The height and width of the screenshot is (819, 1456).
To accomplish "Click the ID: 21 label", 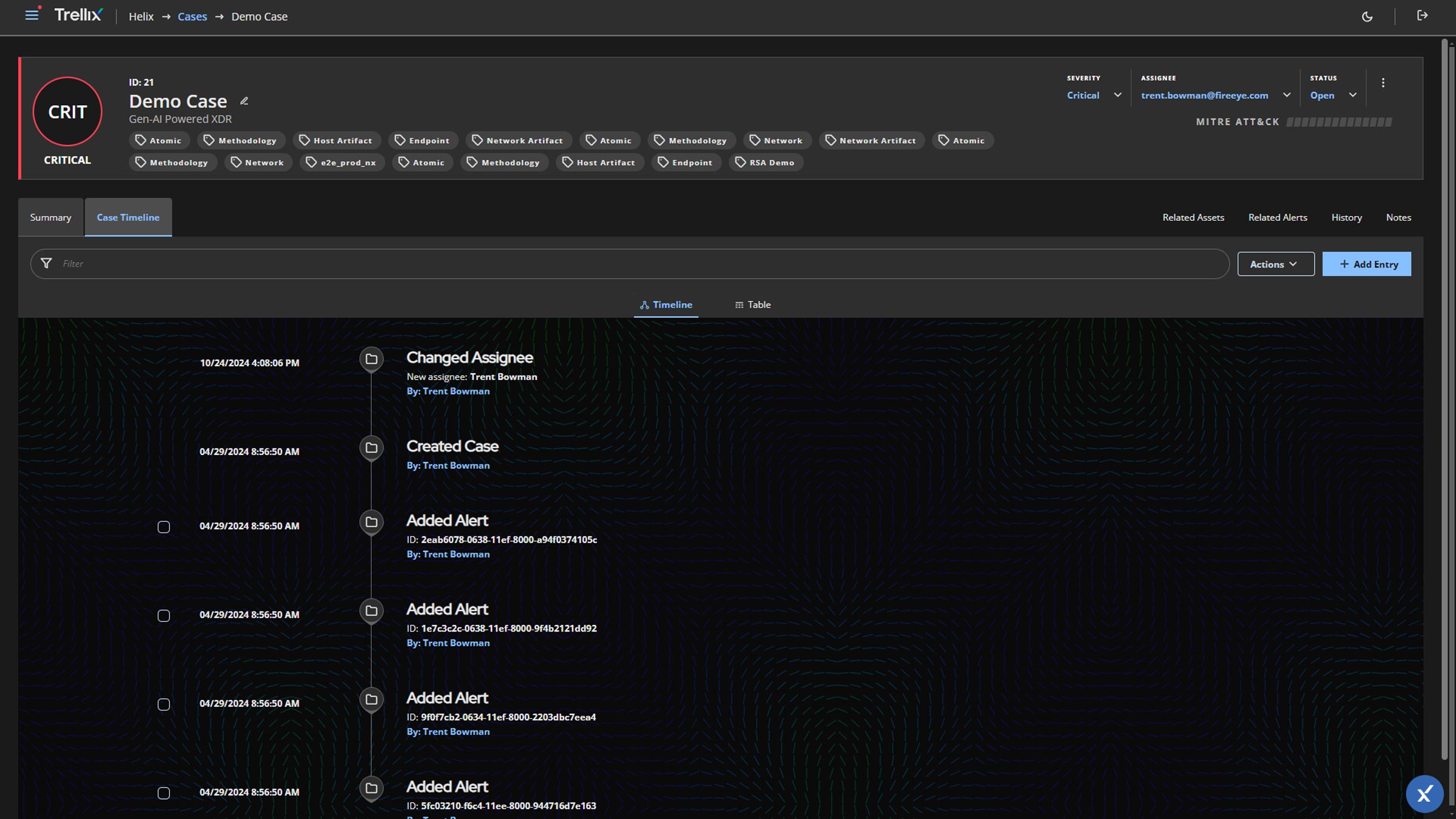I will (141, 83).
